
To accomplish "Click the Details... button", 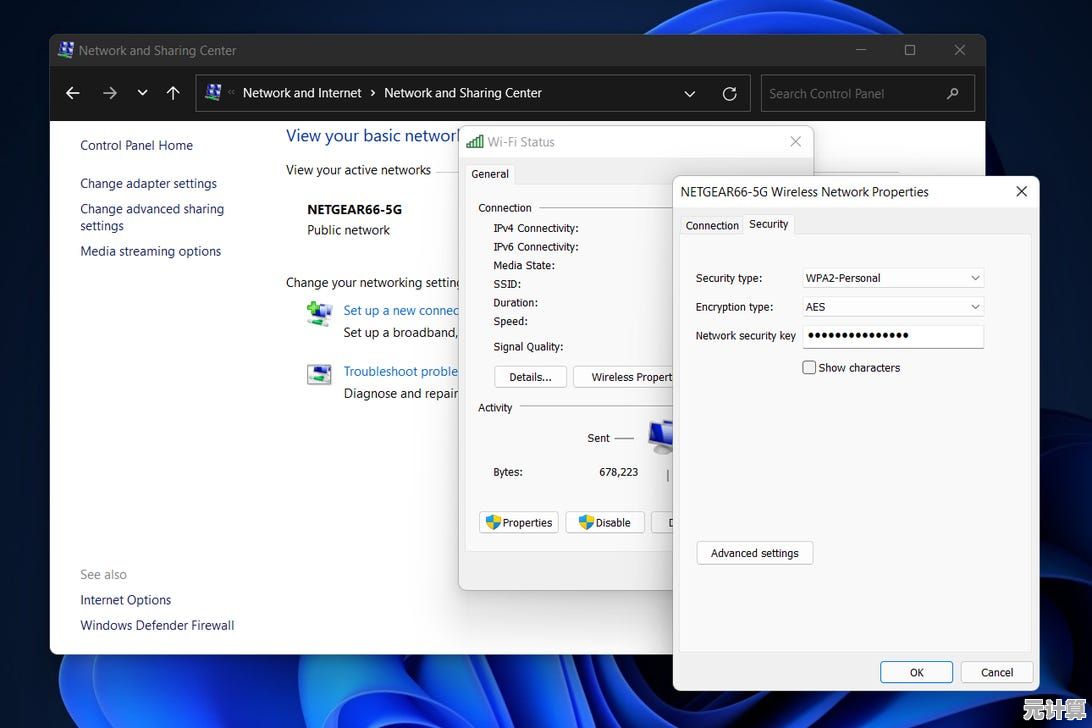I will point(529,377).
